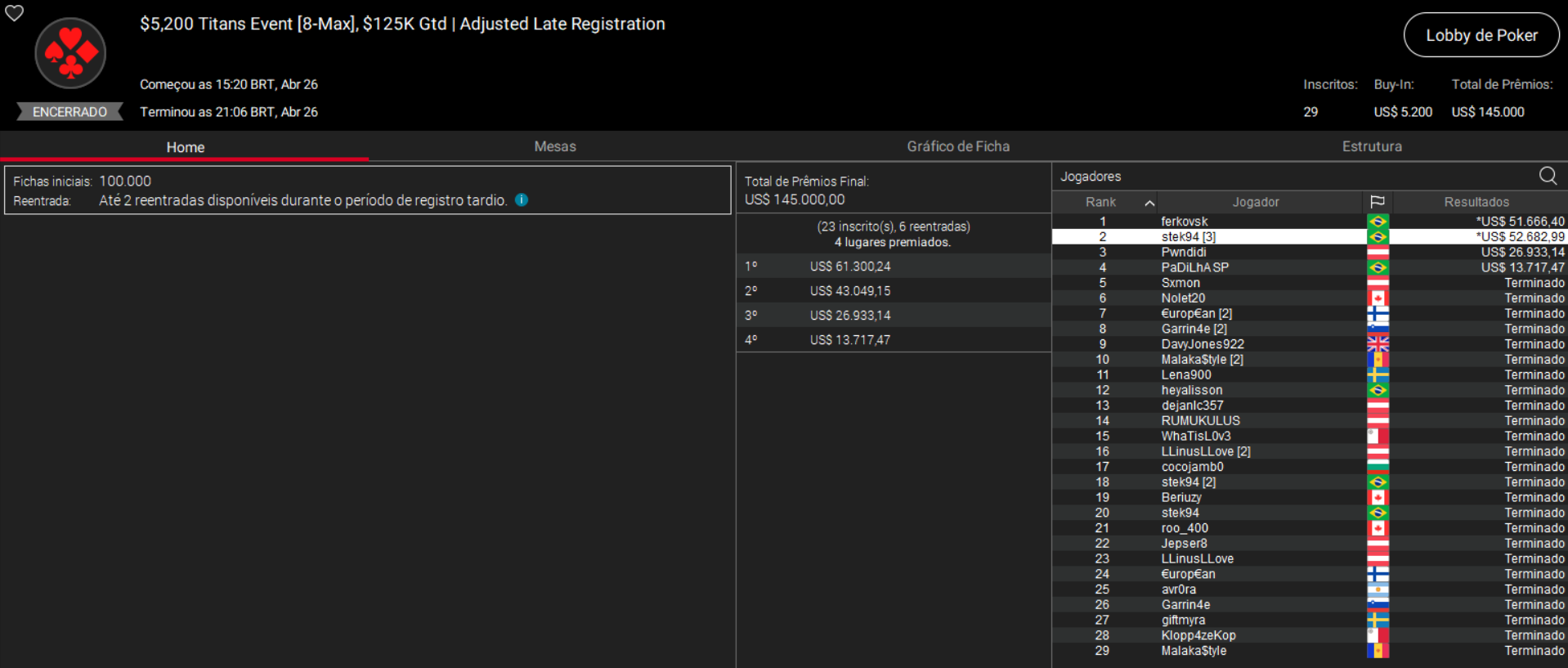
Task: Select player row PaDiLhA SP
Action: click(1310, 267)
